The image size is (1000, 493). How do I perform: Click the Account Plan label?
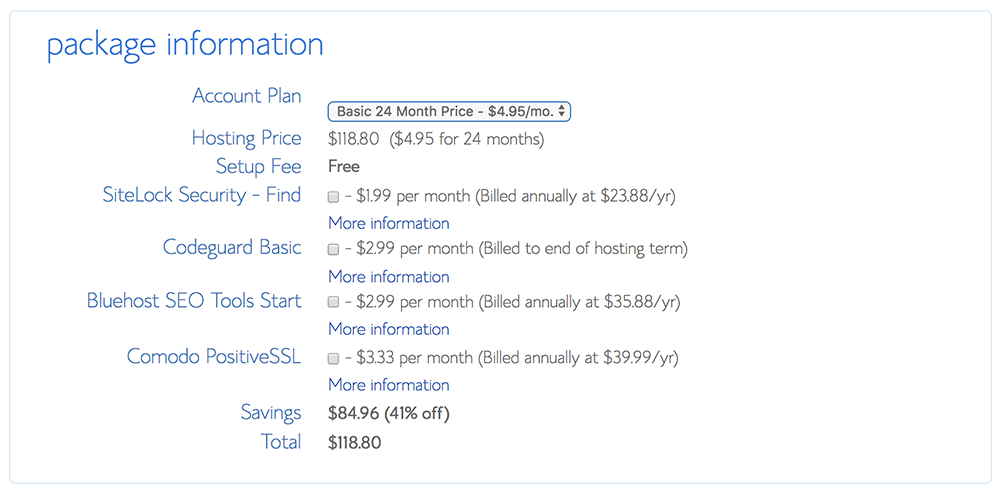coord(246,96)
